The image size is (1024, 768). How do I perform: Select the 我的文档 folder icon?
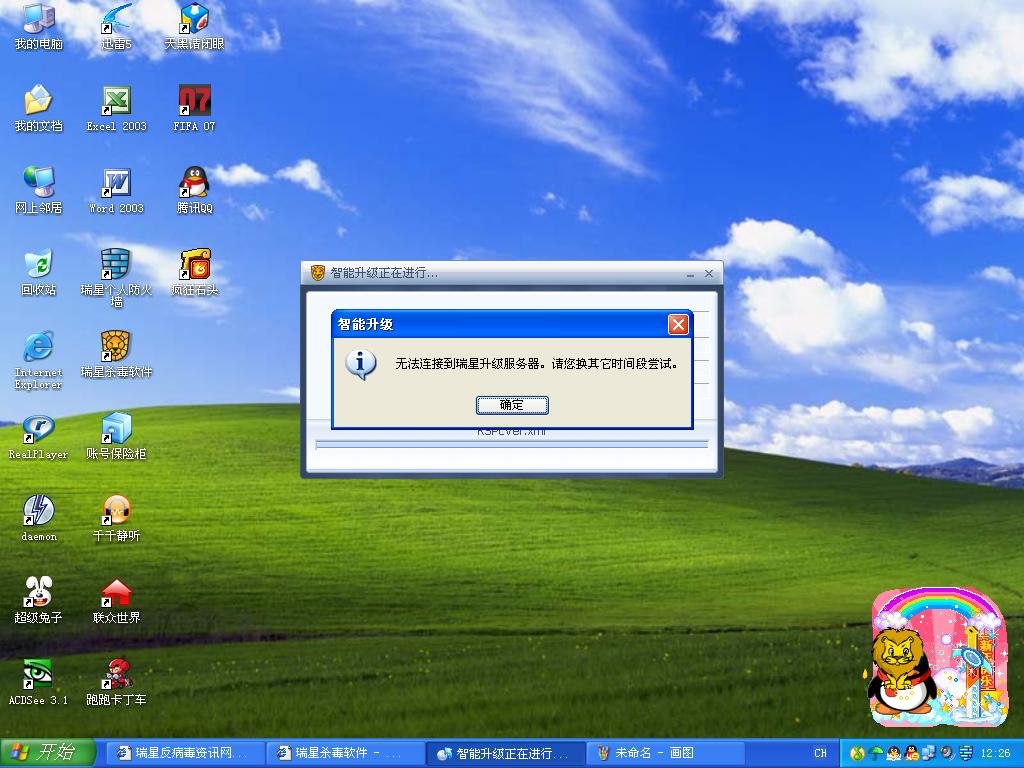(x=39, y=108)
